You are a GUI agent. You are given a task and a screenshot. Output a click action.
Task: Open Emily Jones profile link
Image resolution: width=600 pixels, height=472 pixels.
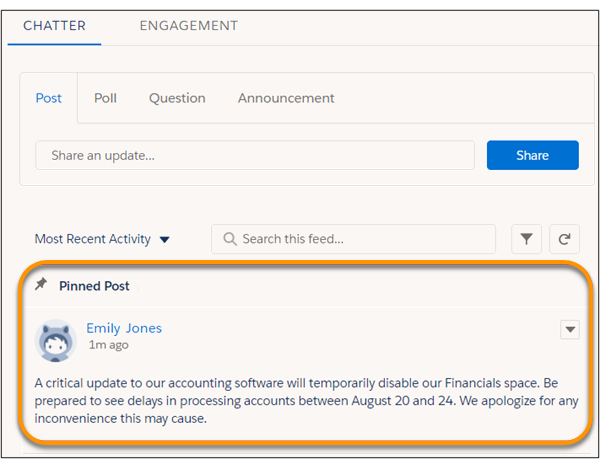(123, 328)
